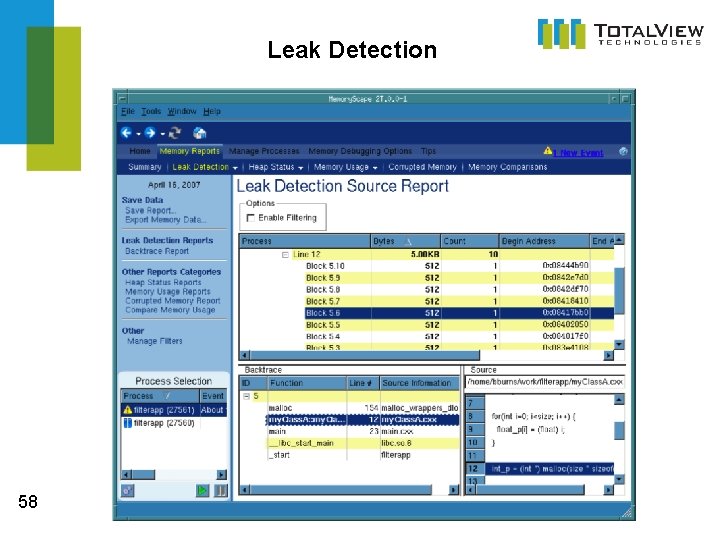Image resolution: width=720 pixels, height=540 pixels.
Task: Click the source file path field
Action: pos(545,382)
